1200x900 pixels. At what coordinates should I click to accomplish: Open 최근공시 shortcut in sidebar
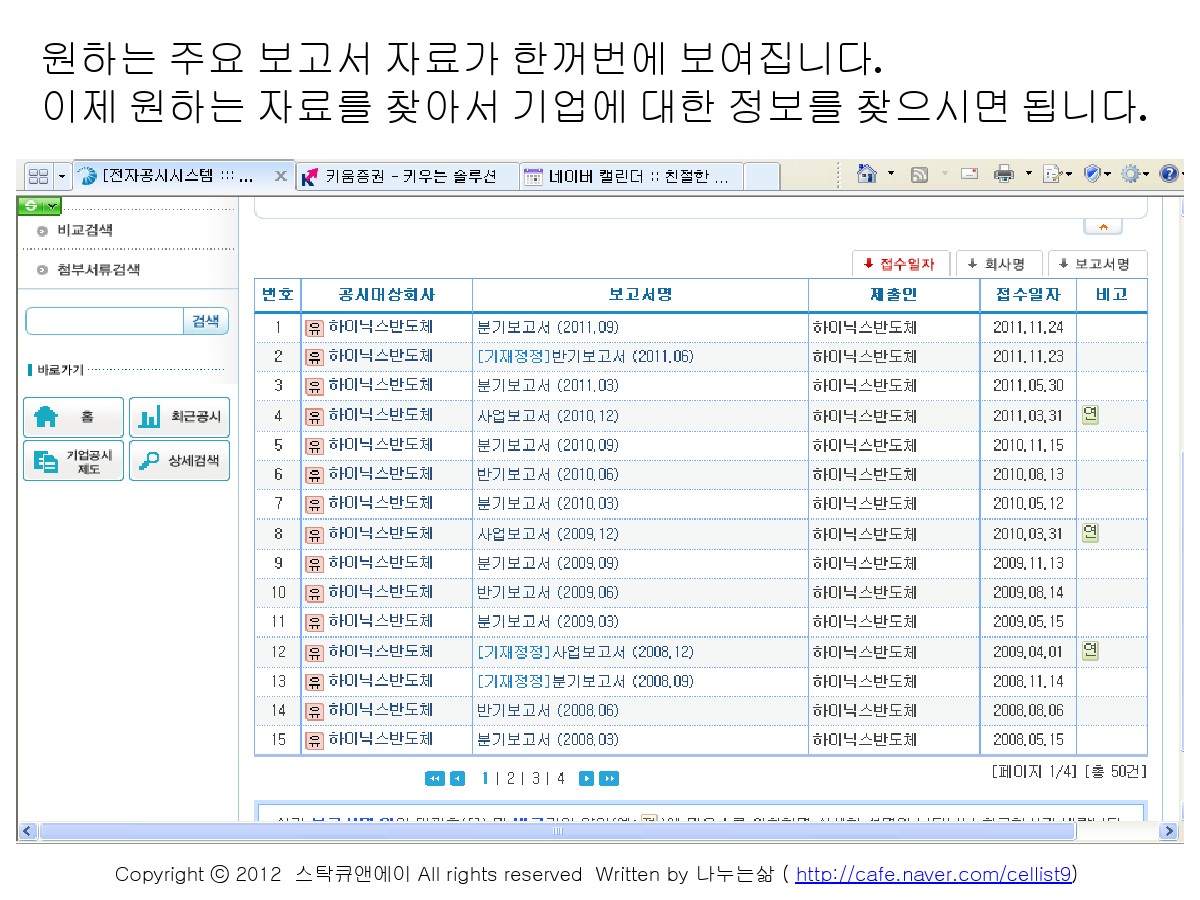(x=180, y=418)
